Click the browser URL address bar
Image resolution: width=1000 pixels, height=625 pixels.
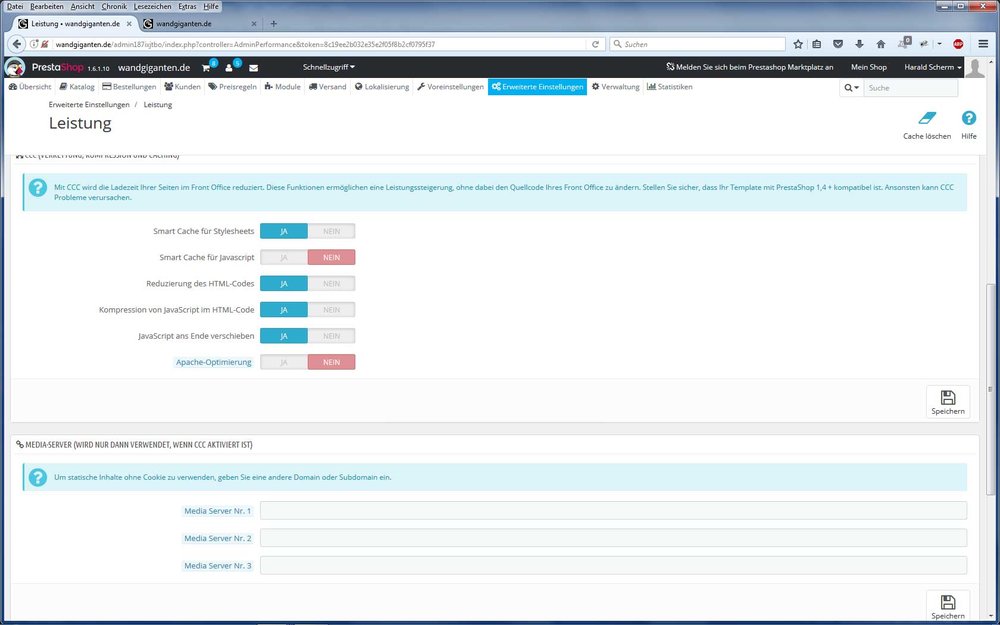pyautogui.click(x=319, y=44)
